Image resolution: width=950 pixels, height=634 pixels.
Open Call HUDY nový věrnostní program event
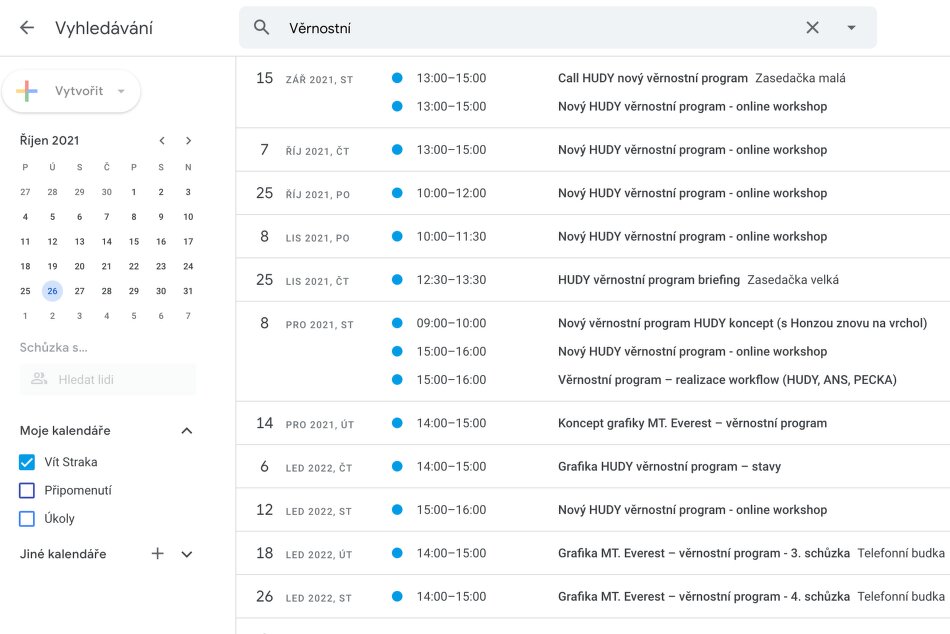pos(653,78)
